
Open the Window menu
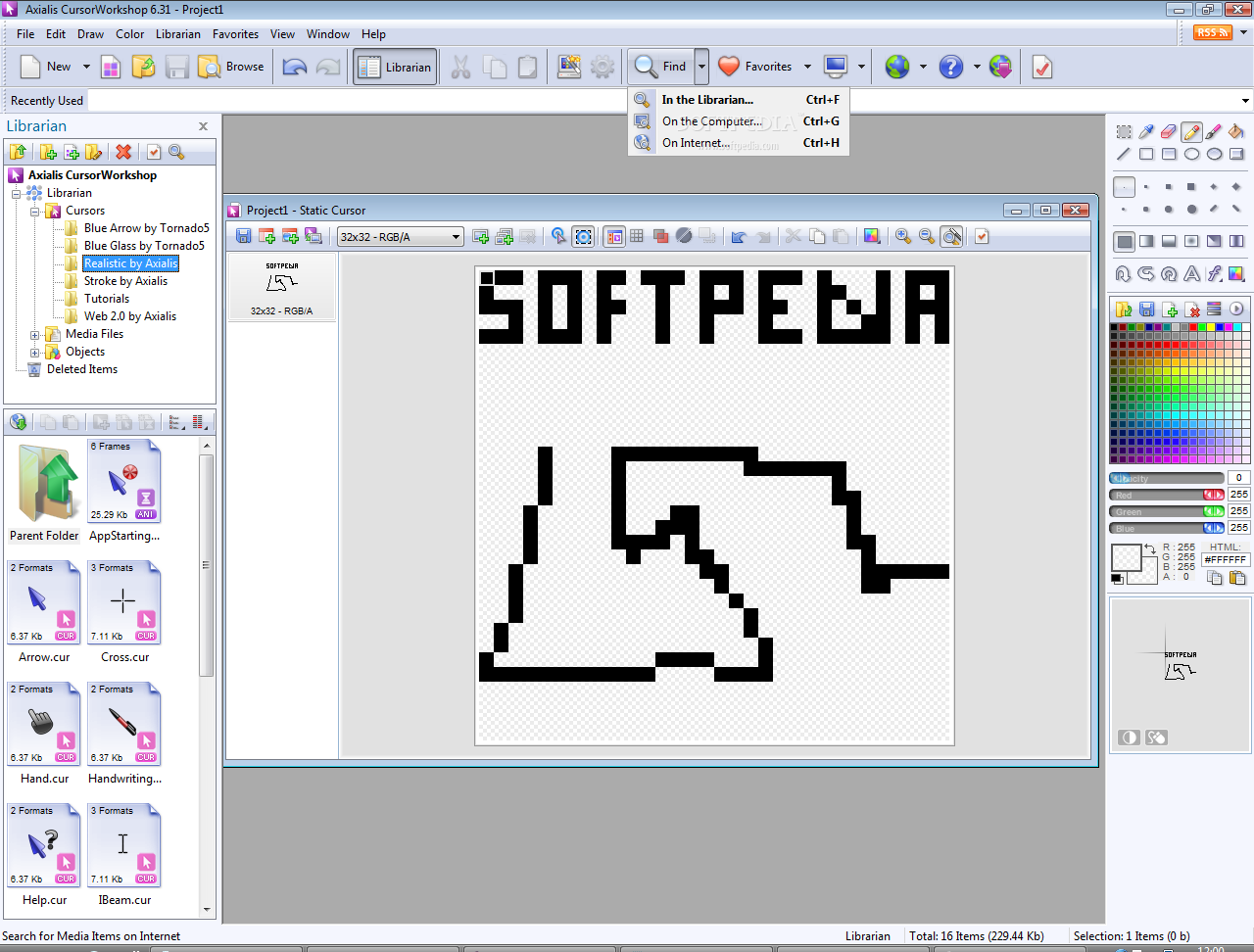pos(327,33)
